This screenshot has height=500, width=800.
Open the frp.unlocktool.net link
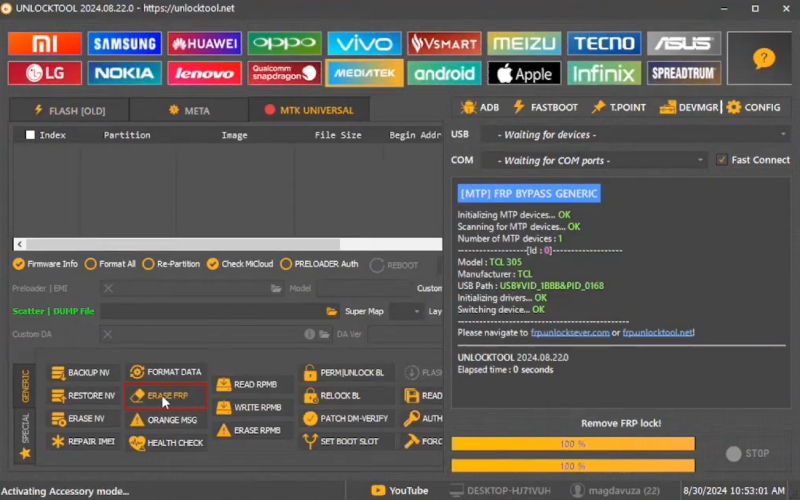657,333
